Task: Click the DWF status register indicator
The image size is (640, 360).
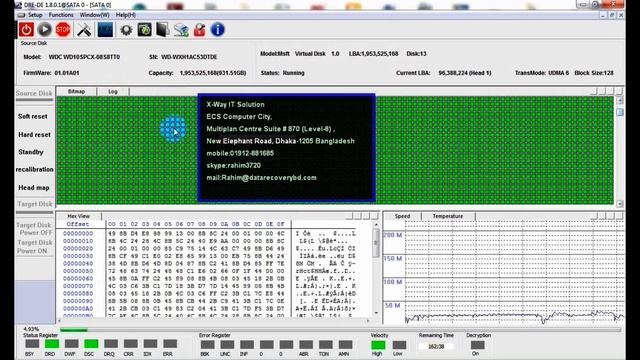Action: click(71, 344)
